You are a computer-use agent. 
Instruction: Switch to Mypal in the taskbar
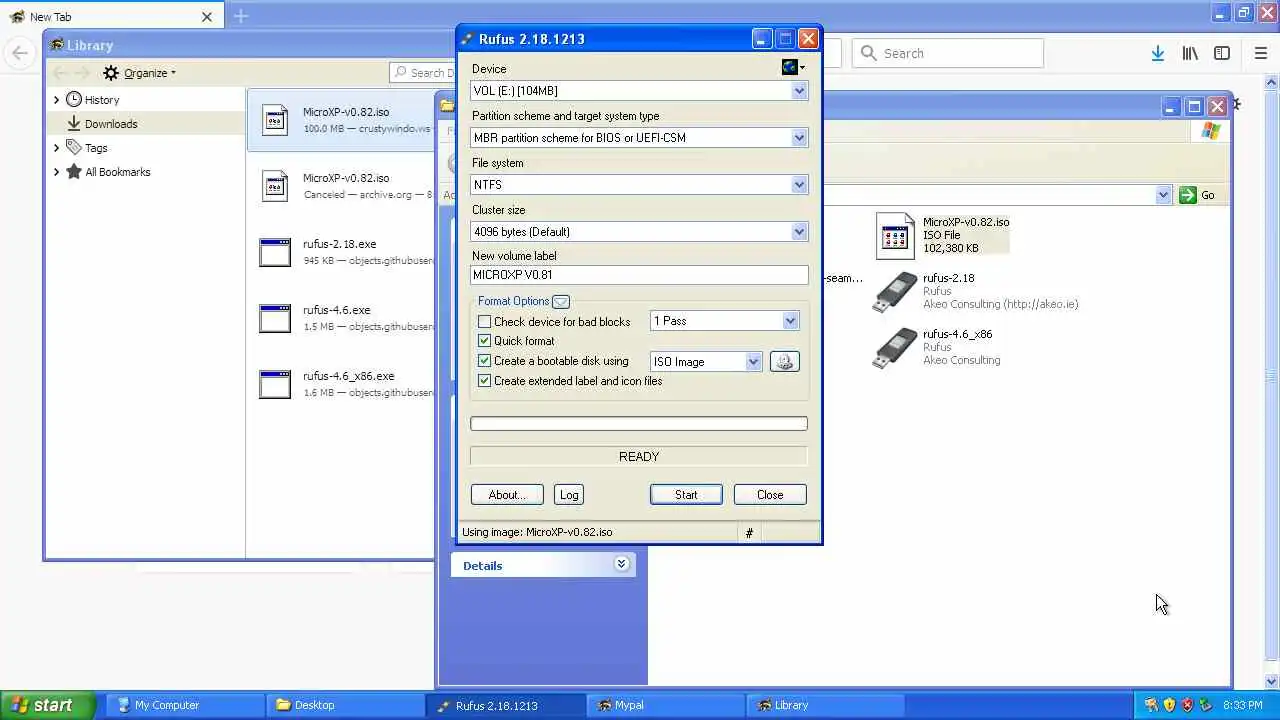tap(665, 705)
